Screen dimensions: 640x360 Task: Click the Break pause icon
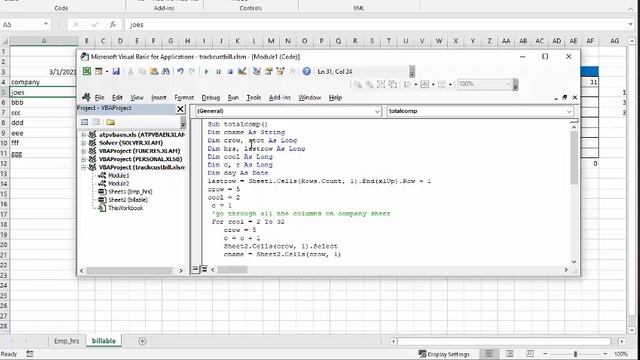click(218, 71)
